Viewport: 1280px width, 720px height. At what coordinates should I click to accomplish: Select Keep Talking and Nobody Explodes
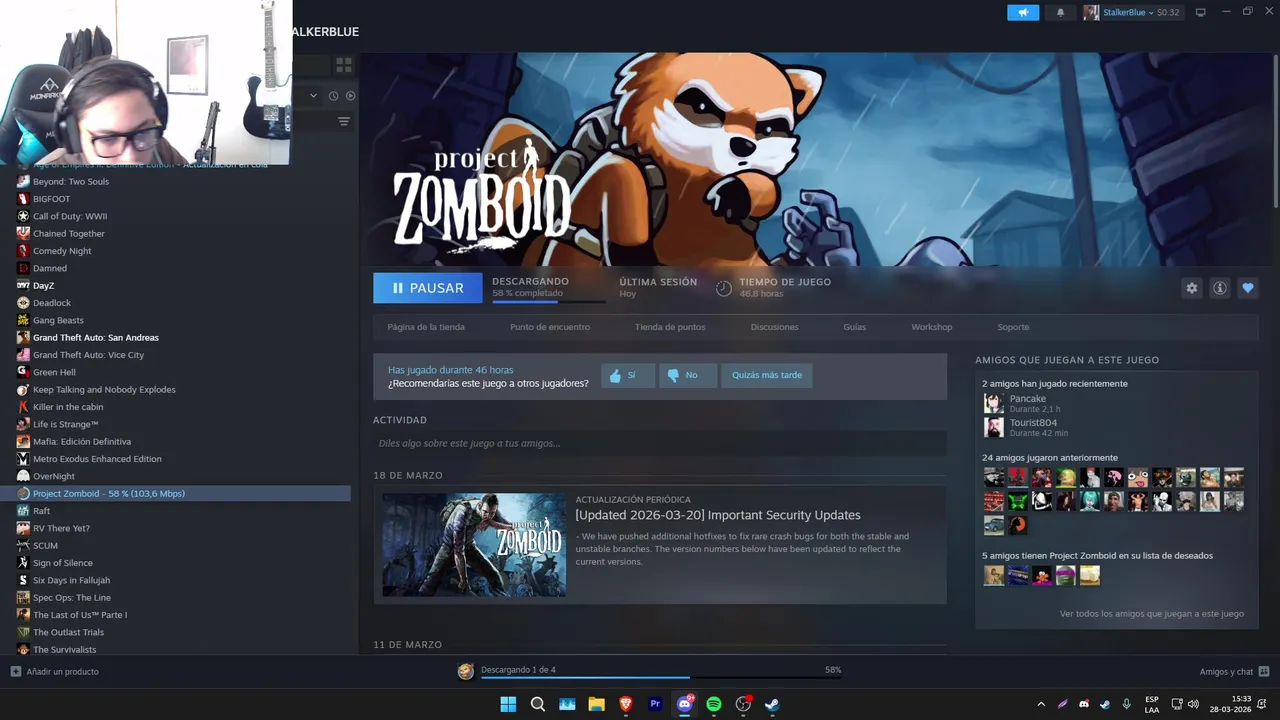tap(104, 390)
